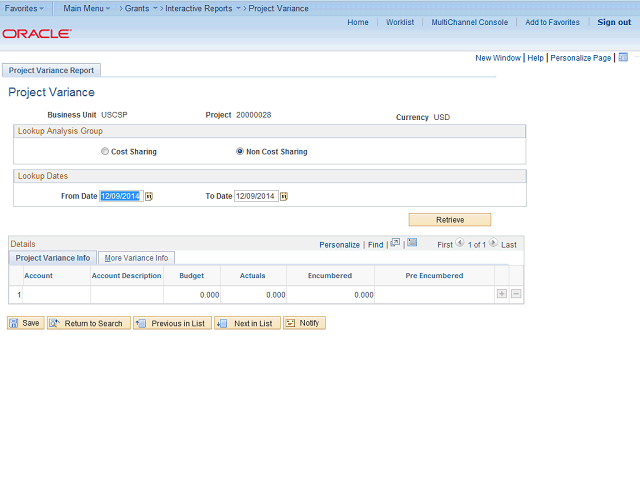640x480 pixels.
Task: Open the To Date calendar picker
Action: [x=284, y=196]
